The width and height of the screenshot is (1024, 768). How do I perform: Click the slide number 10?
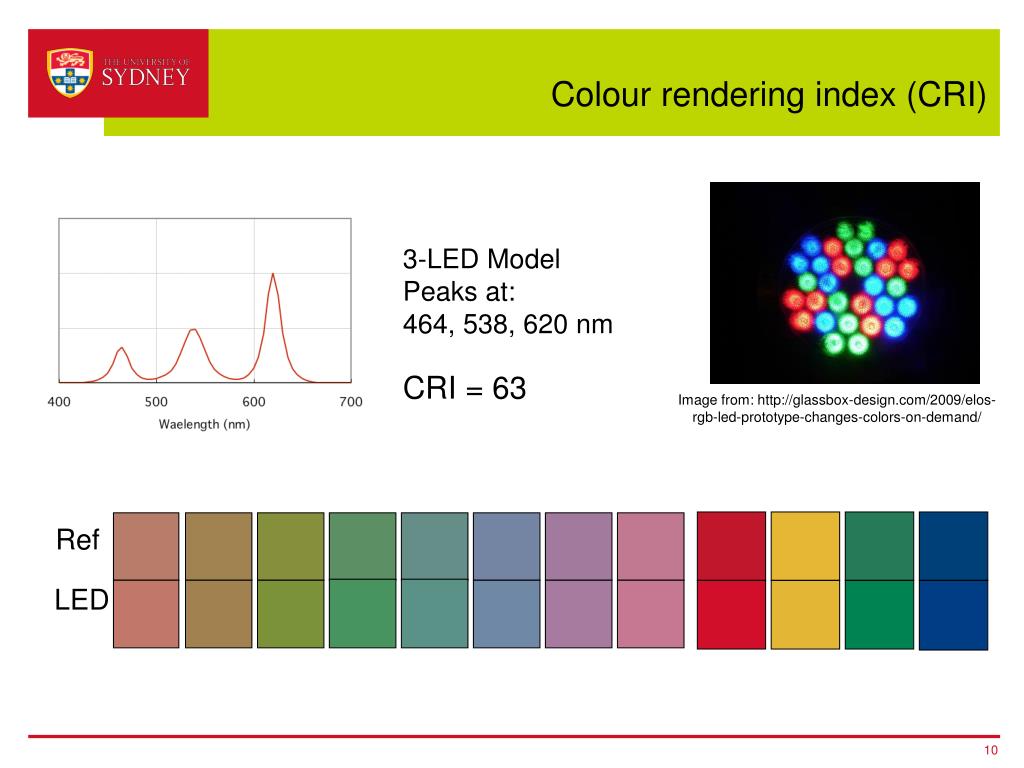pos(991,750)
